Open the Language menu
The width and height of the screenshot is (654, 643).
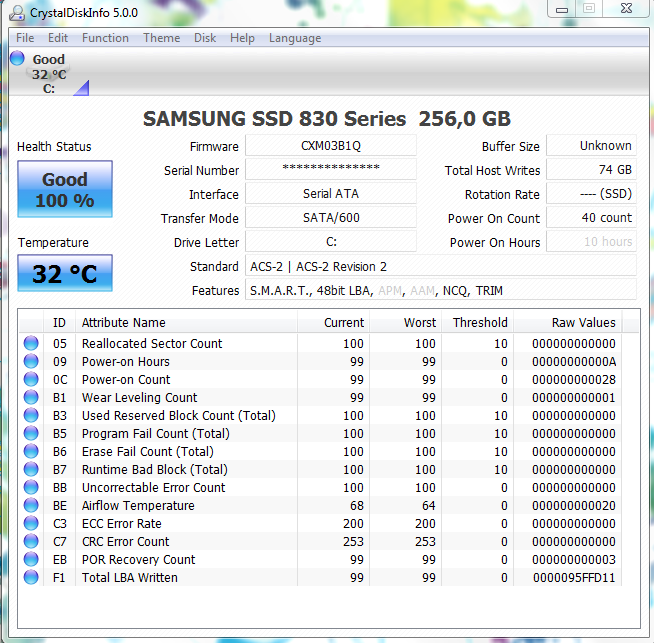coord(295,38)
